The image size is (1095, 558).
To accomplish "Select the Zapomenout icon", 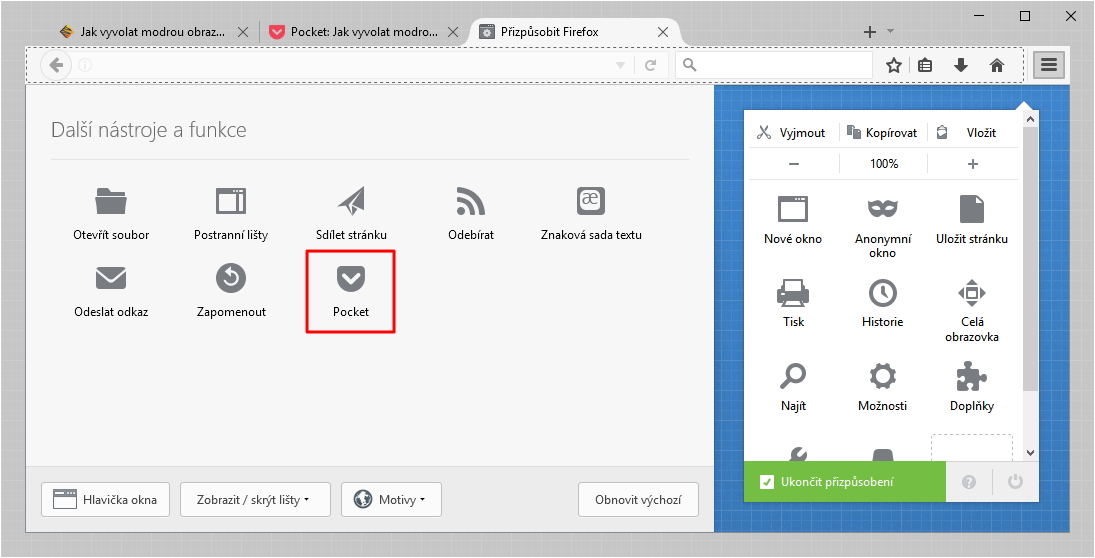I will point(231,278).
